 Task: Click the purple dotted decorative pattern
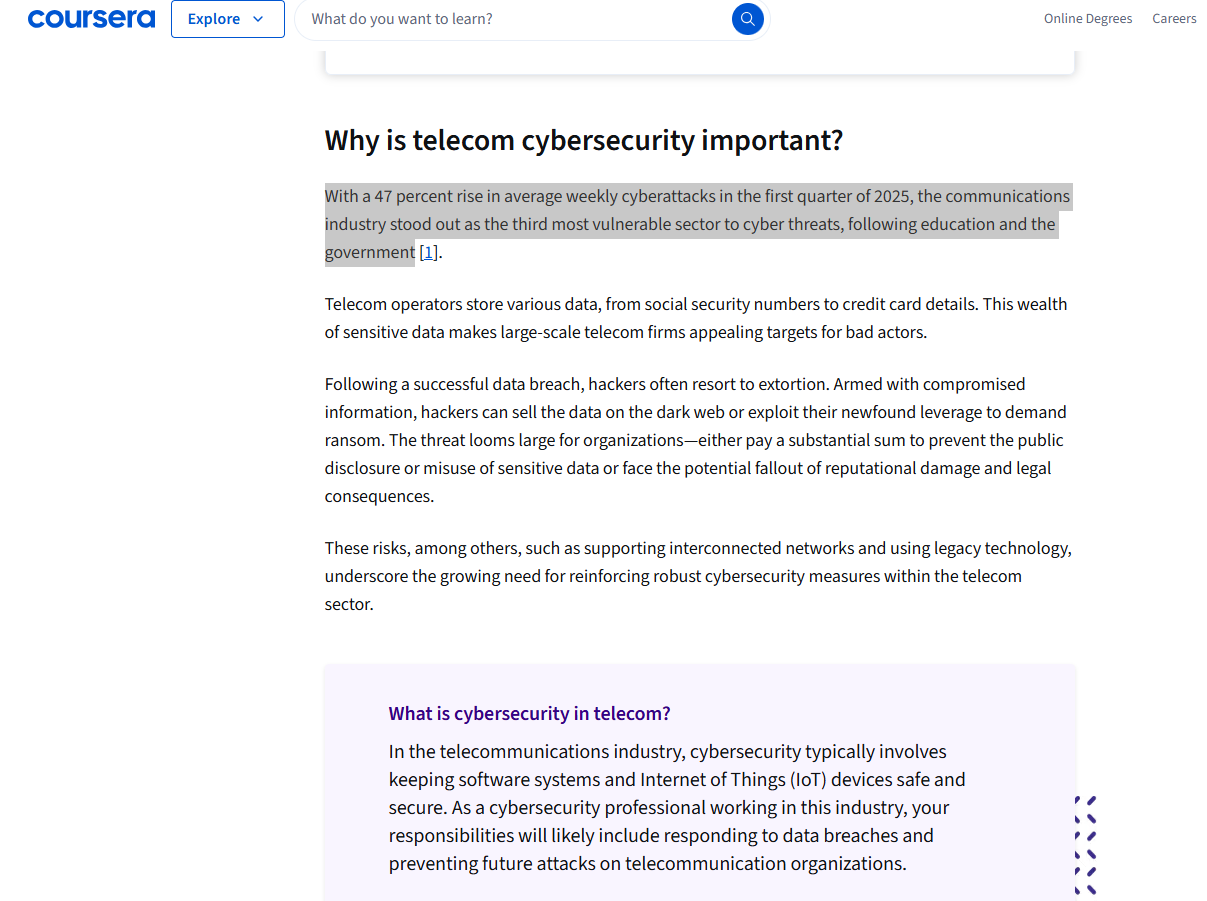(x=1086, y=845)
